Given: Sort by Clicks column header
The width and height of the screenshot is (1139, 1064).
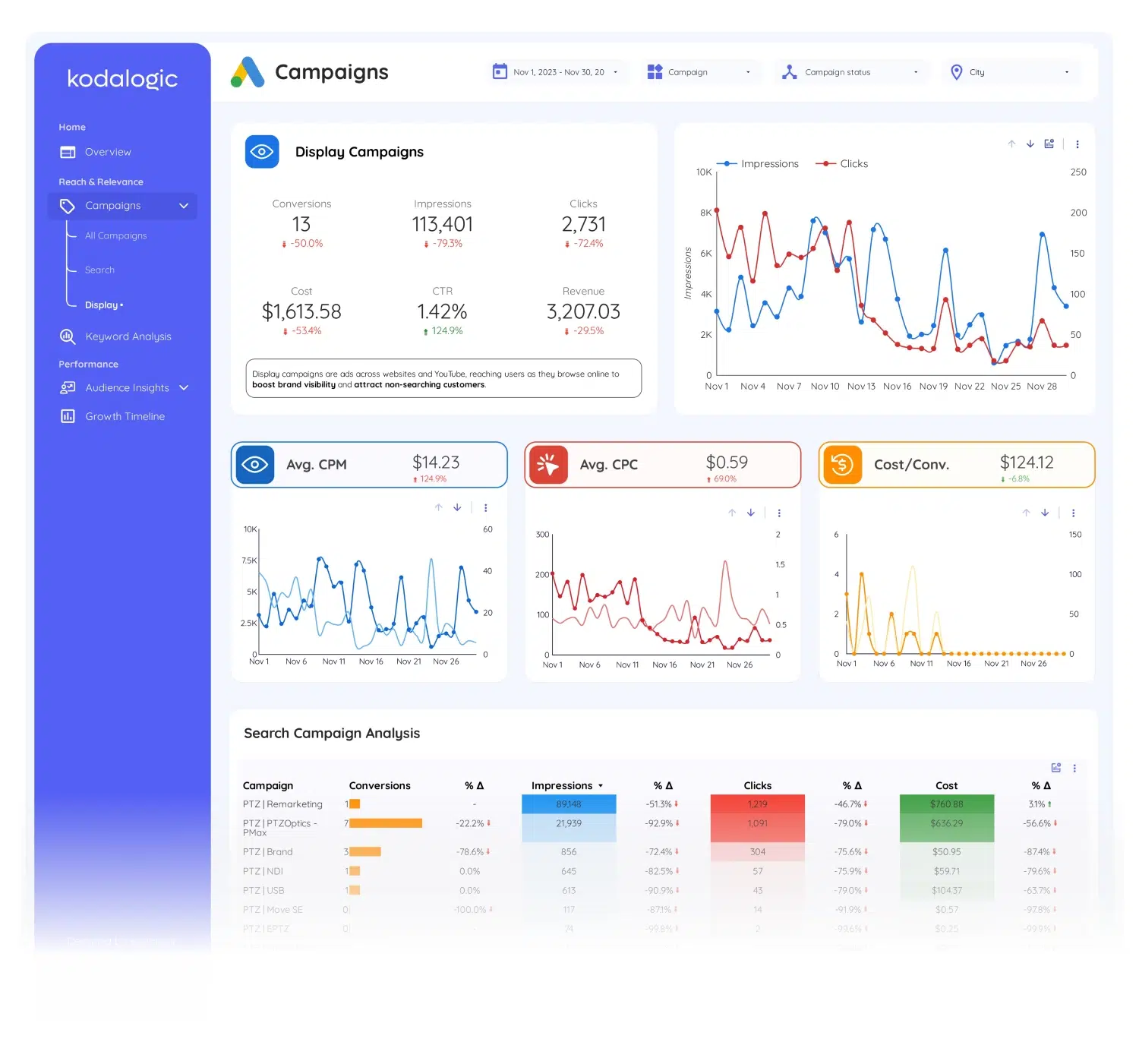Looking at the screenshot, I should (758, 785).
